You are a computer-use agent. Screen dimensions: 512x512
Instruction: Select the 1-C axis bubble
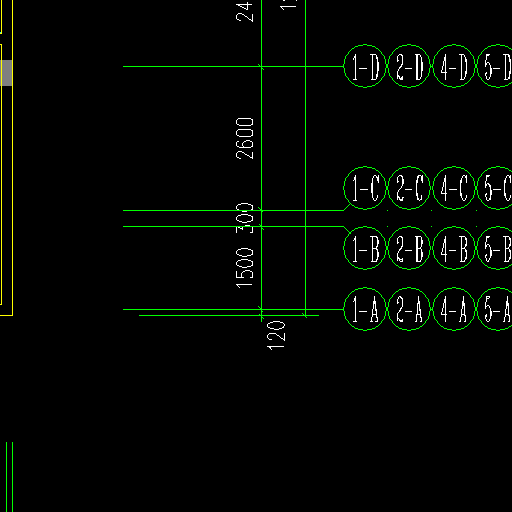point(365,188)
